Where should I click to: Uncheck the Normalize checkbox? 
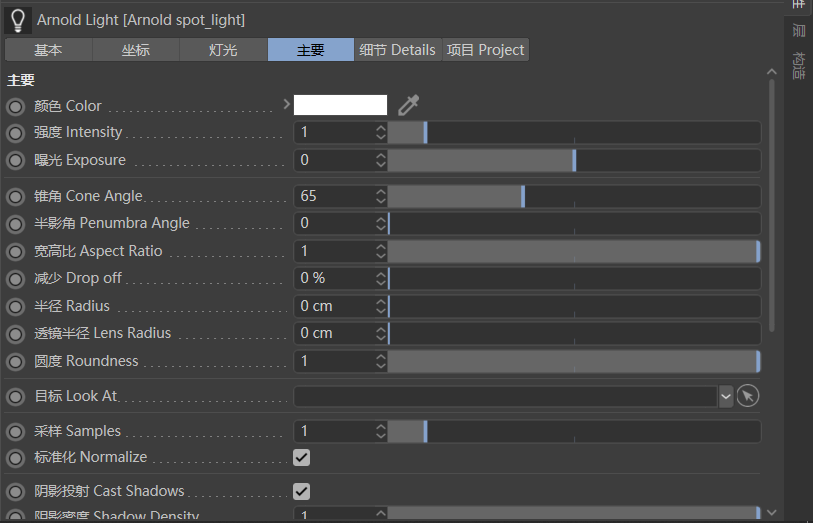(x=302, y=458)
